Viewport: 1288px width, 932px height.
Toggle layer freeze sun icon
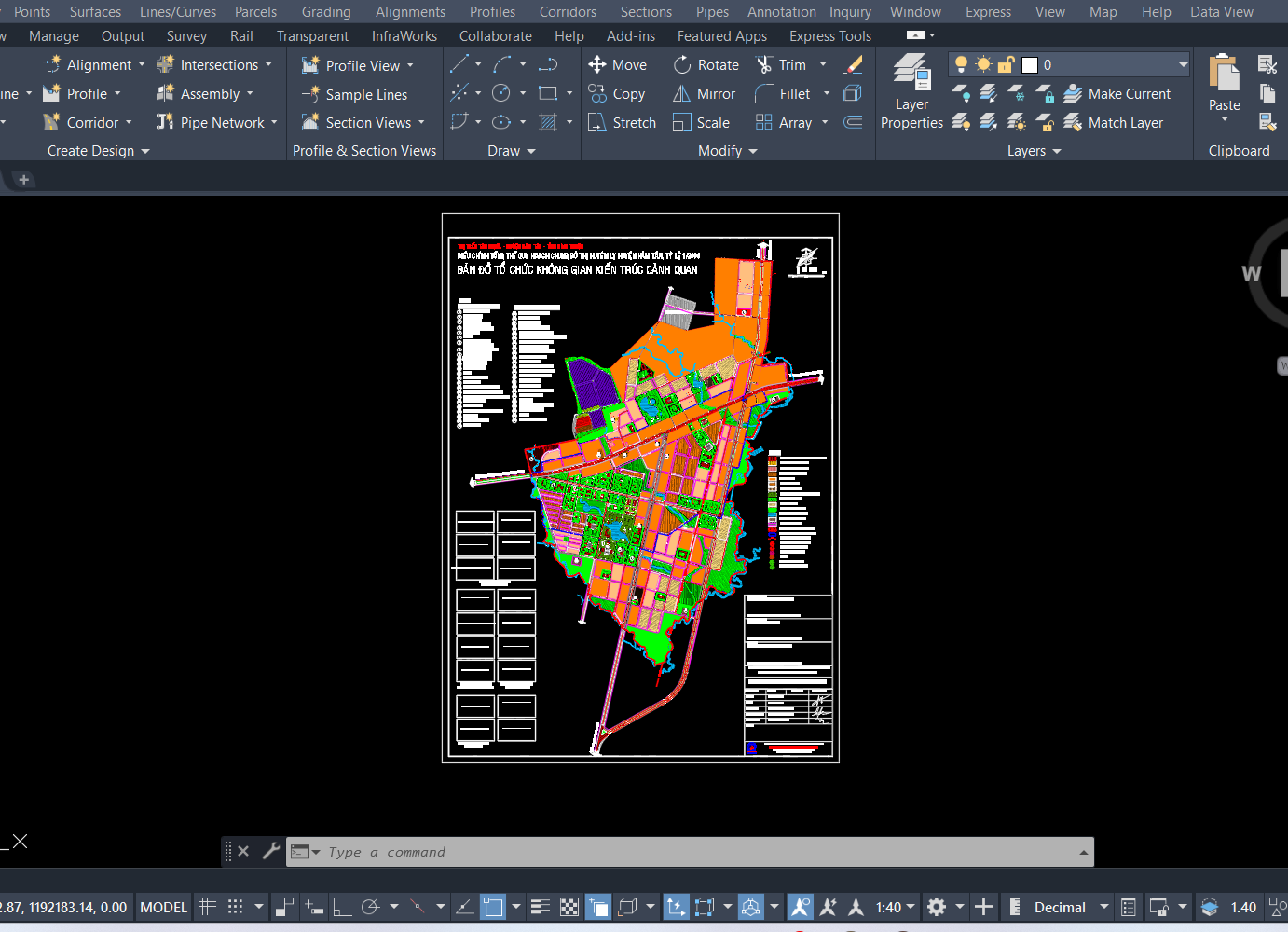983,64
